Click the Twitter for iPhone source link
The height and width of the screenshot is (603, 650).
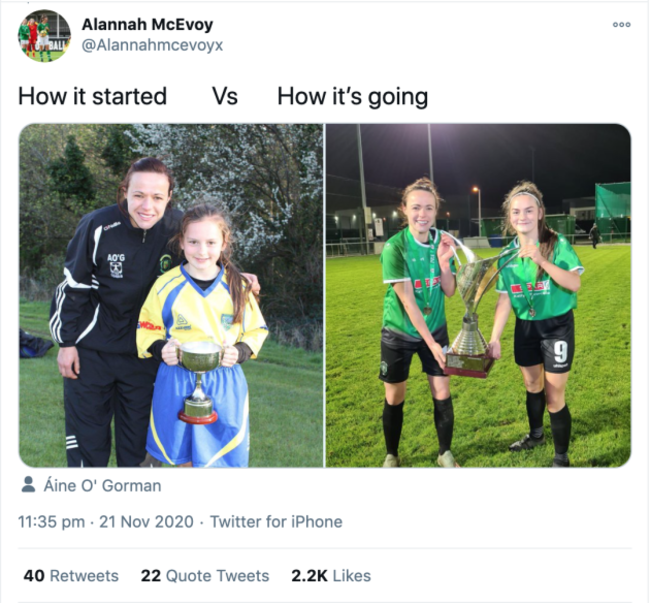coord(276,522)
